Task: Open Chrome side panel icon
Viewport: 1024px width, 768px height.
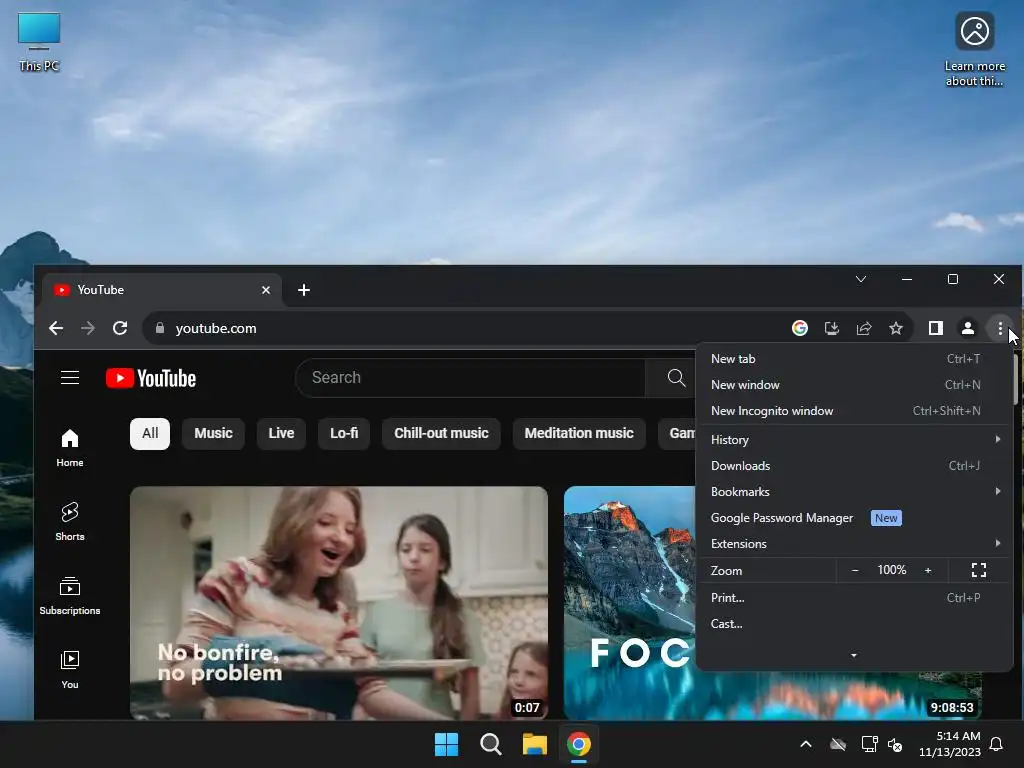Action: pyautogui.click(x=935, y=328)
